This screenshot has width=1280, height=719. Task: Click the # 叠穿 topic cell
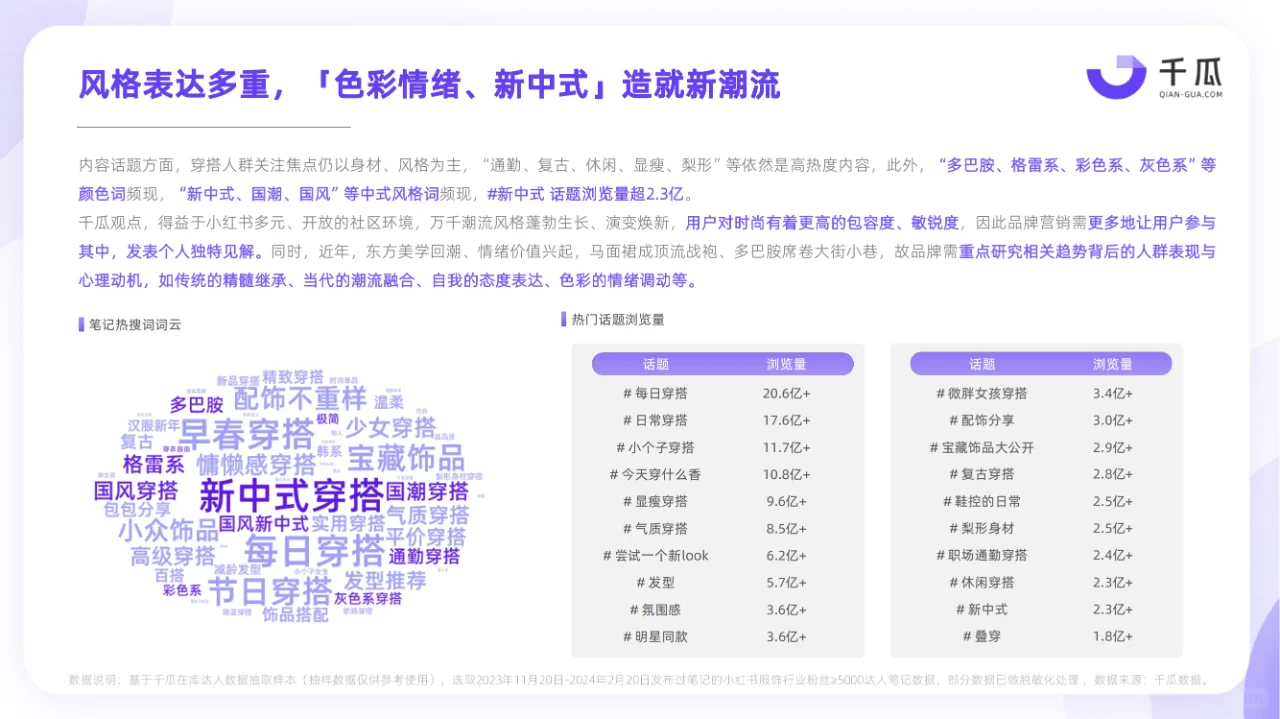tap(981, 636)
